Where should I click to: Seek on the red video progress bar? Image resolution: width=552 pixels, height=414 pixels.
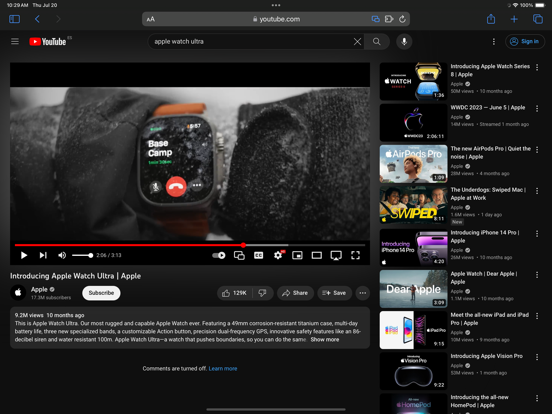click(190, 245)
